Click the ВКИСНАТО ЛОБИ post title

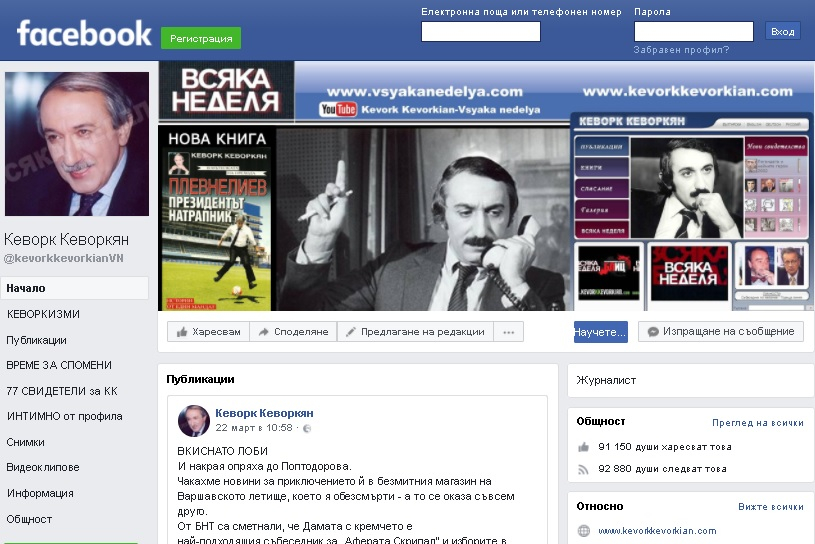(222, 451)
